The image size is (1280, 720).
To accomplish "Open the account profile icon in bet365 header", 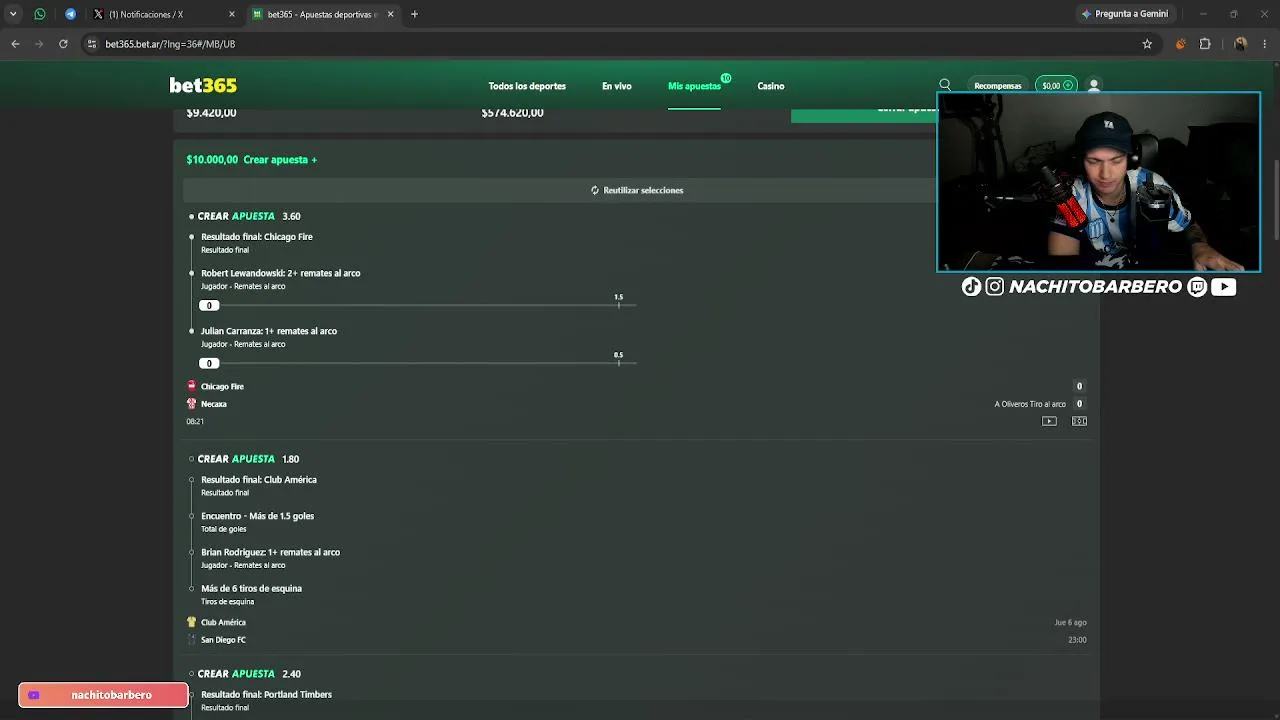I will point(1094,85).
